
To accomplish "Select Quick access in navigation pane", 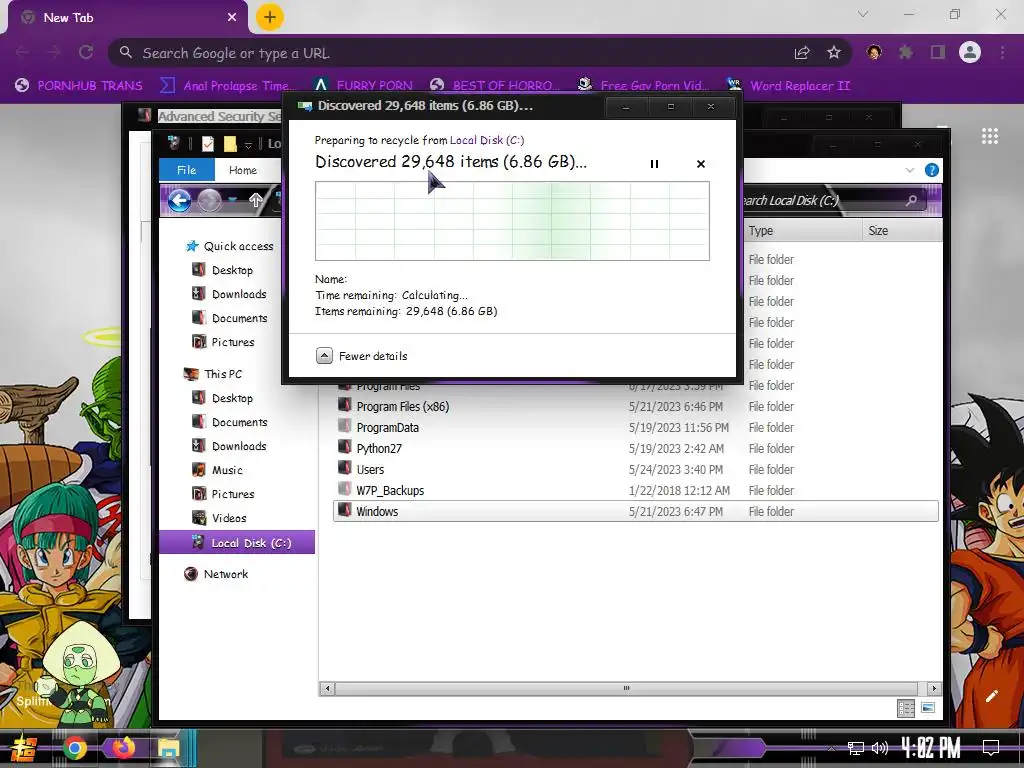I will click(x=229, y=246).
